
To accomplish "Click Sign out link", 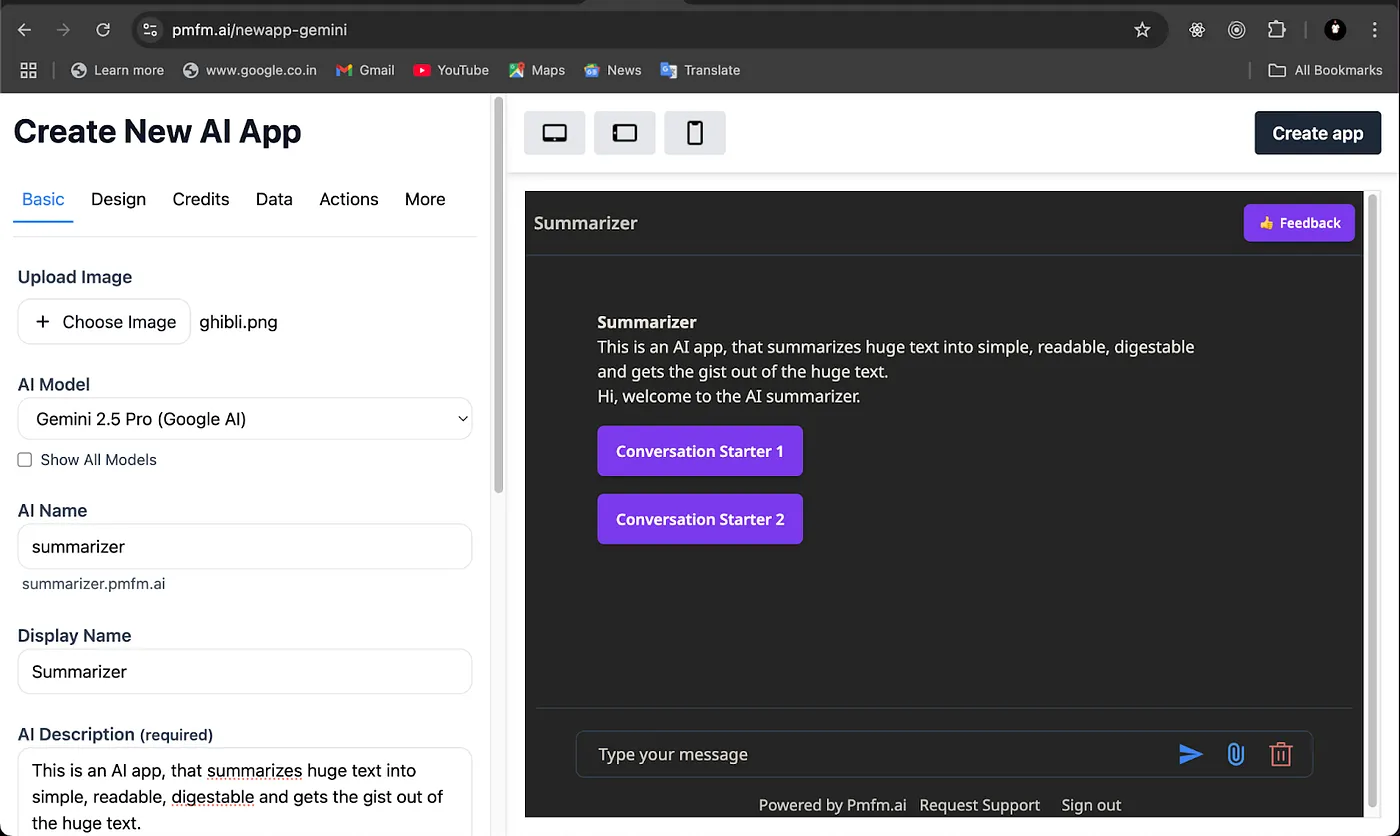I will point(1091,805).
